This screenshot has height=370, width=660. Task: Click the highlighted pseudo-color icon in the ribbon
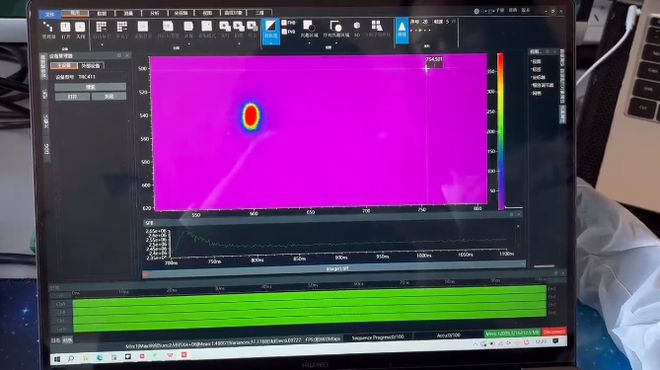click(x=271, y=30)
